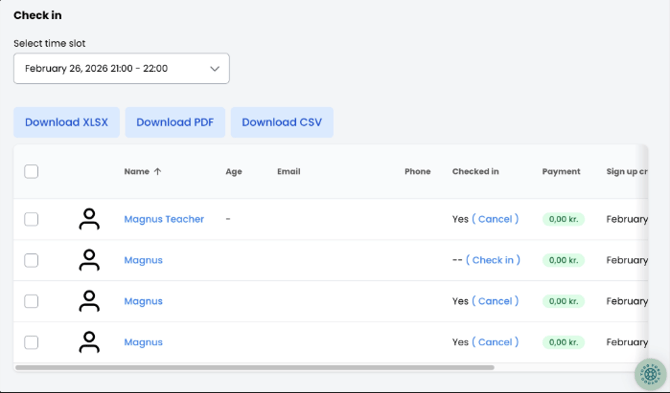Viewport: 670px width, 393px height.
Task: Click the dash Age value for Magnus Teacher
Action: [x=228, y=219]
